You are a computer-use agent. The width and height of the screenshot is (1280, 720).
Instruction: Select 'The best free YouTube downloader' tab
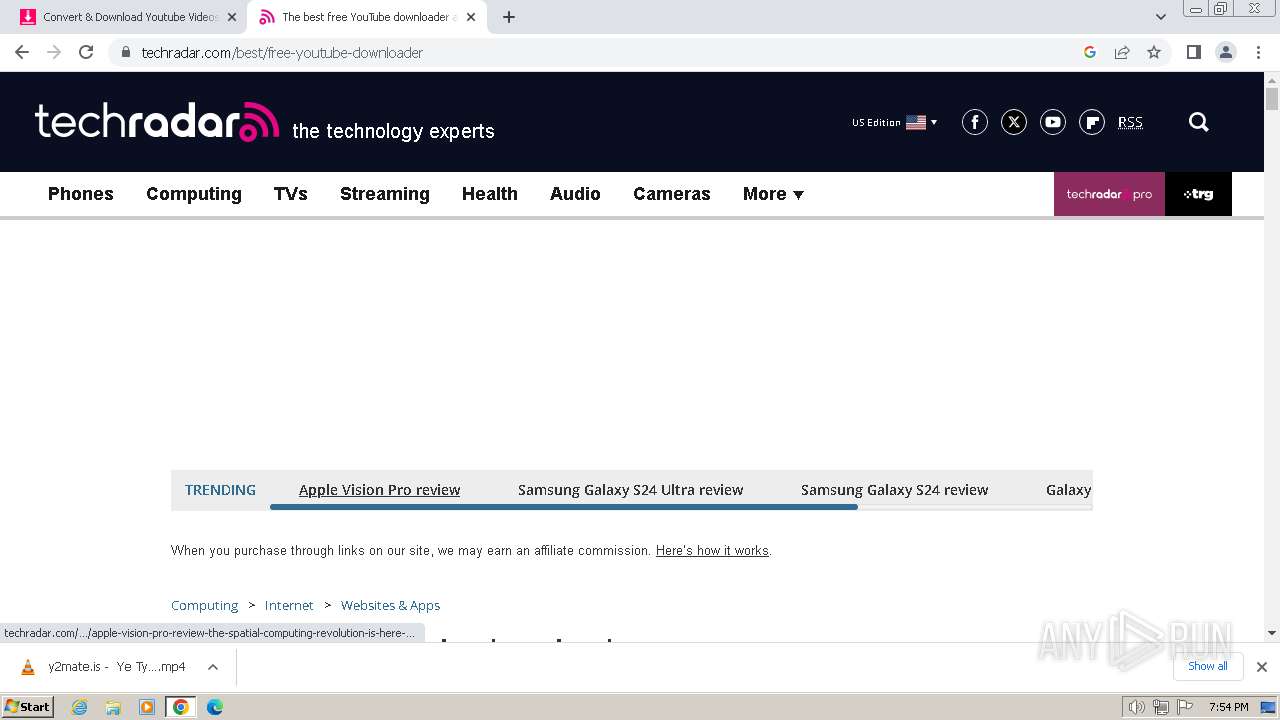pos(366,17)
